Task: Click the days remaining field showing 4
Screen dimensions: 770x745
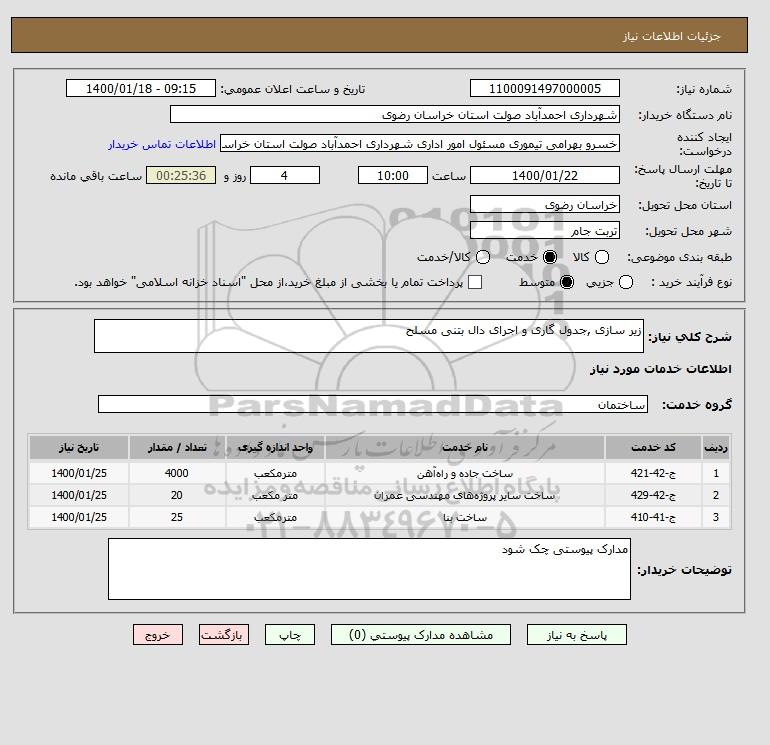Action: point(285,175)
